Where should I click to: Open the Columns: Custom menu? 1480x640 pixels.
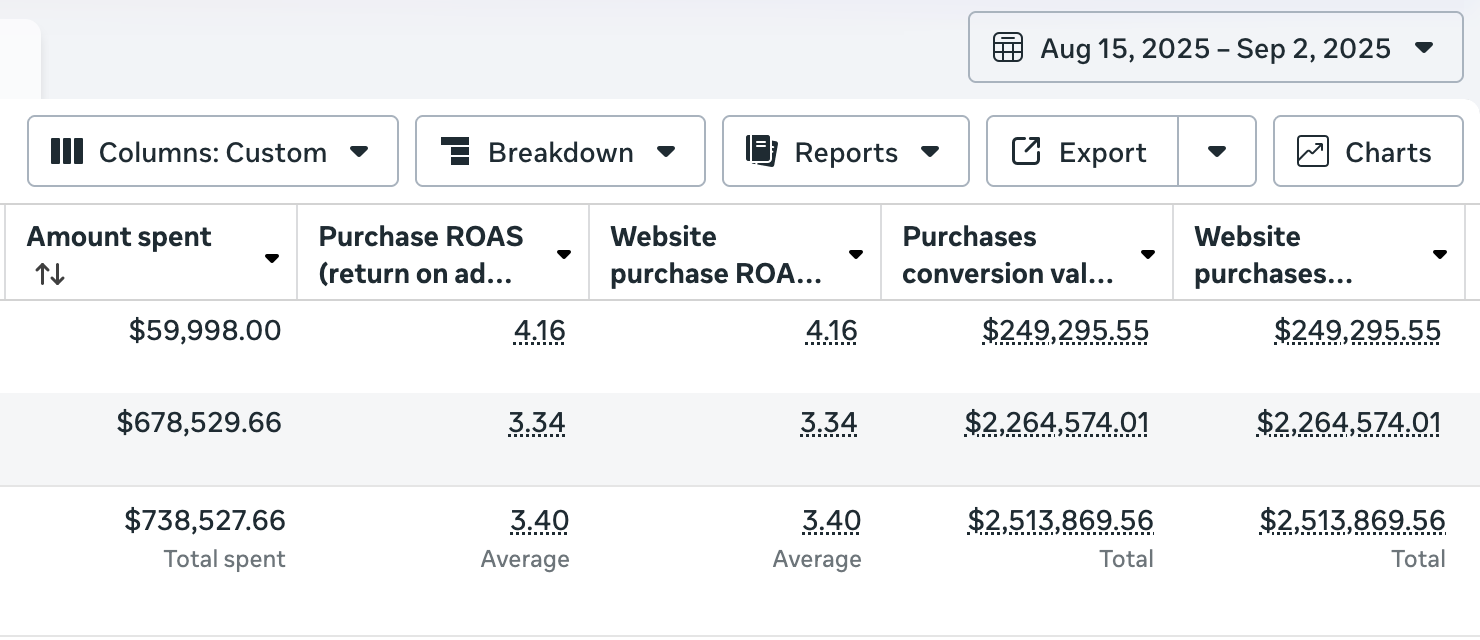pos(212,151)
